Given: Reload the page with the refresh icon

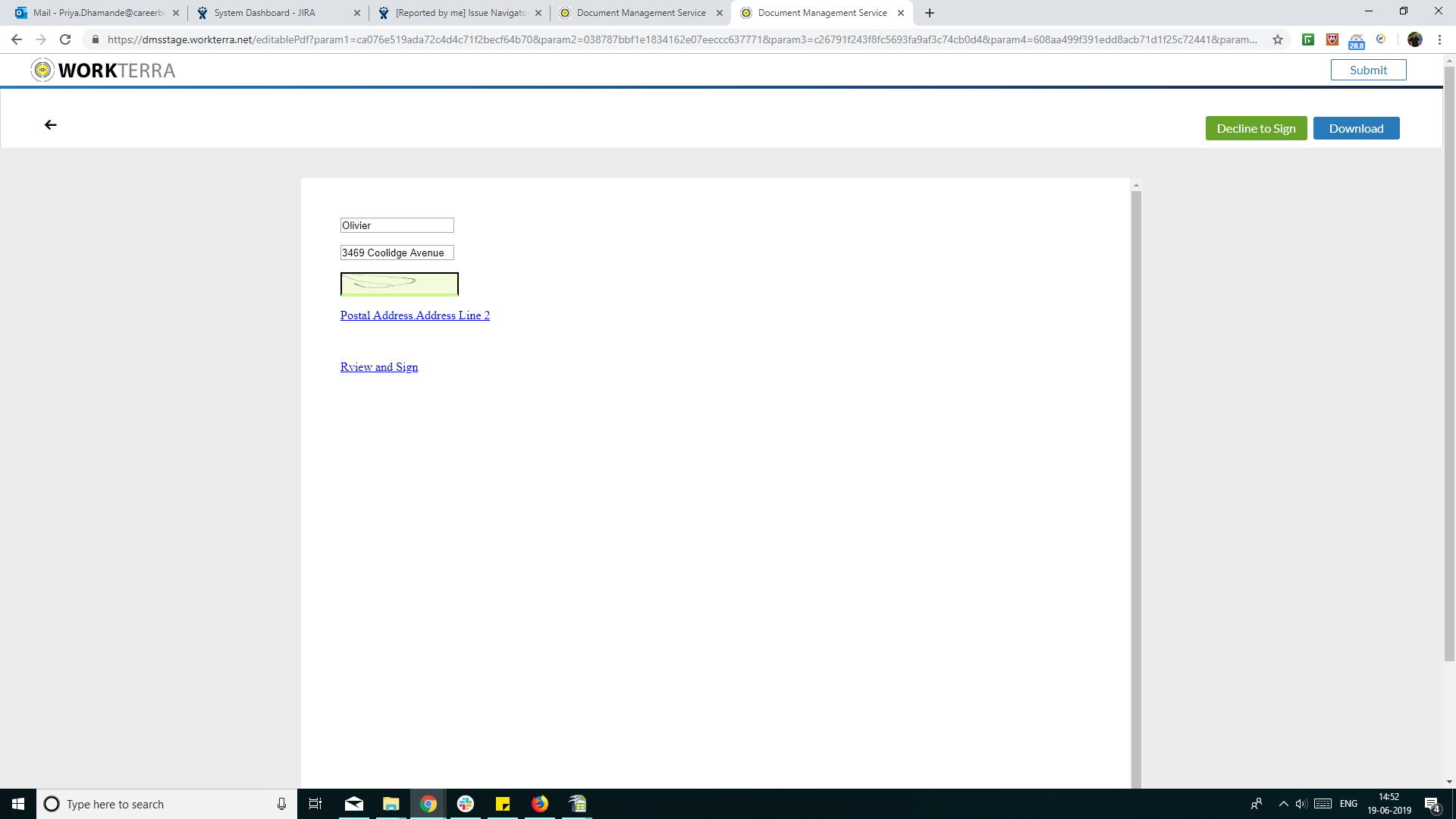Looking at the screenshot, I should [65, 39].
